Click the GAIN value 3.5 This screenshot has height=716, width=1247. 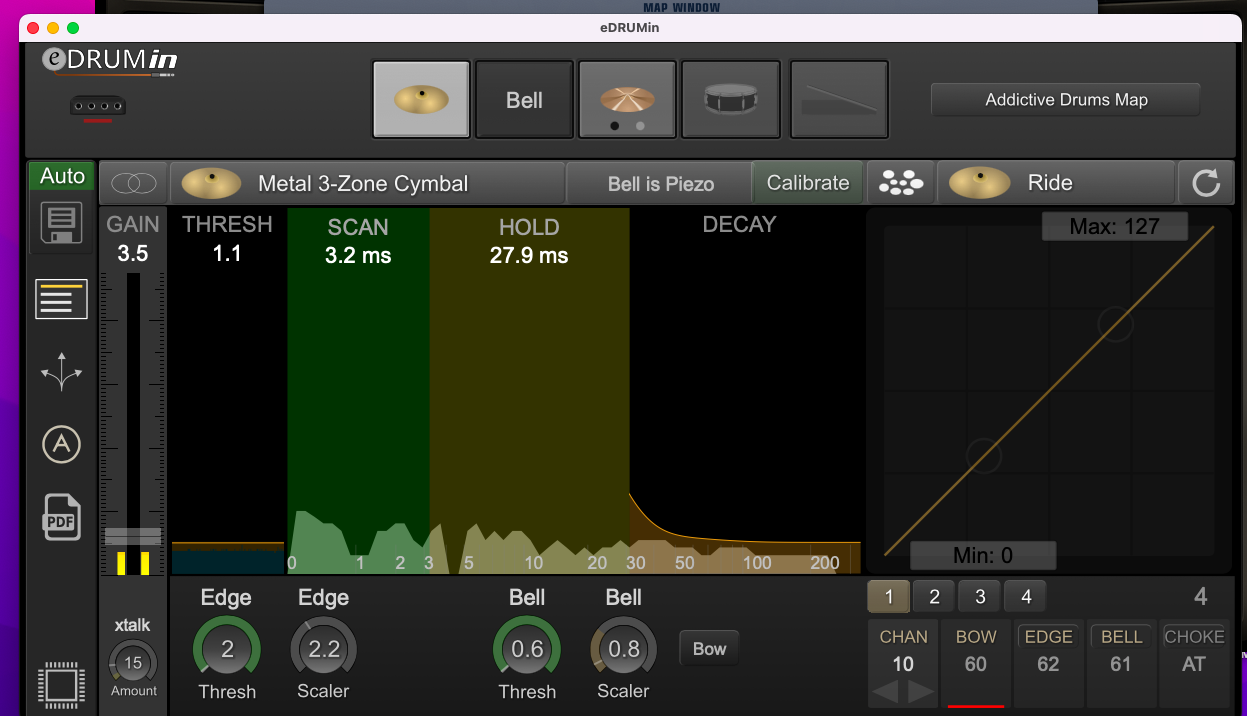pos(133,254)
